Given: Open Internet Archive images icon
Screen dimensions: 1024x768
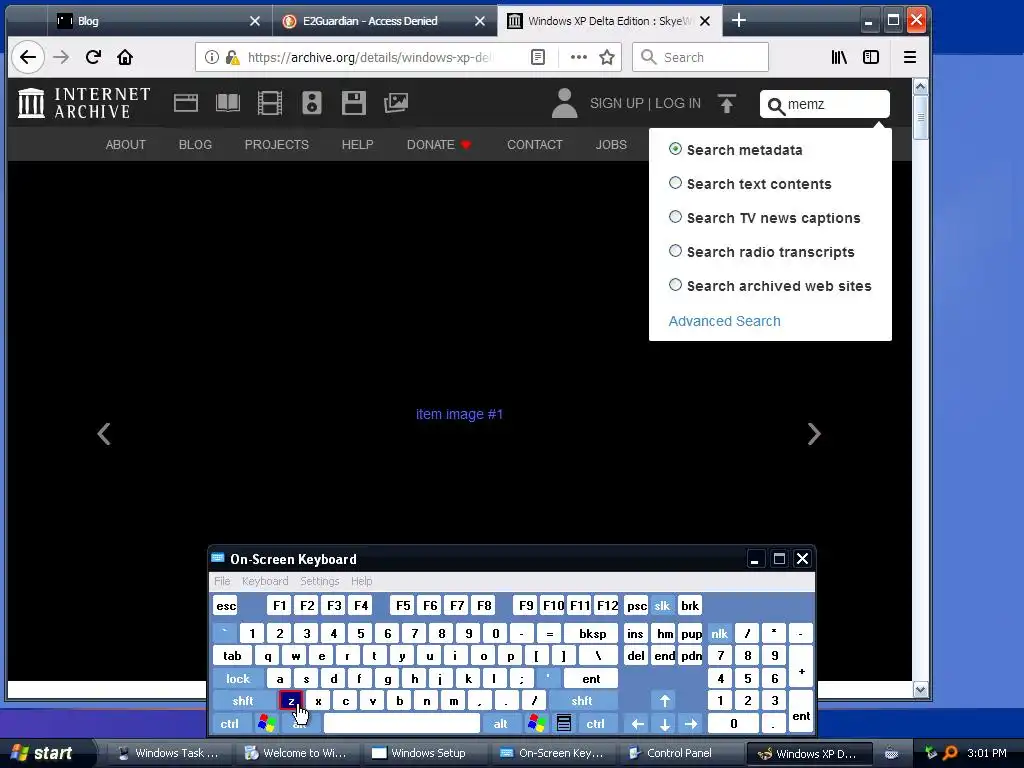Looking at the screenshot, I should (396, 103).
